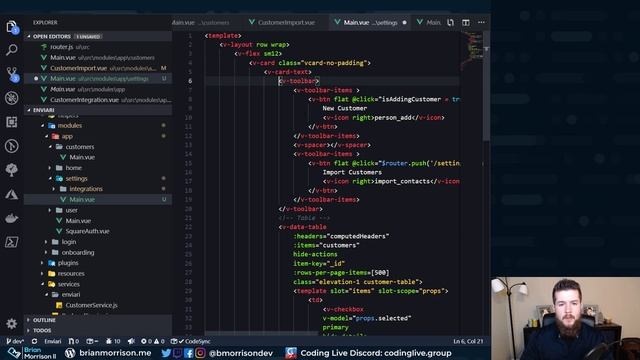This screenshot has height=360, width=640.
Task: Open the Search view icon
Action: (x=12, y=50)
